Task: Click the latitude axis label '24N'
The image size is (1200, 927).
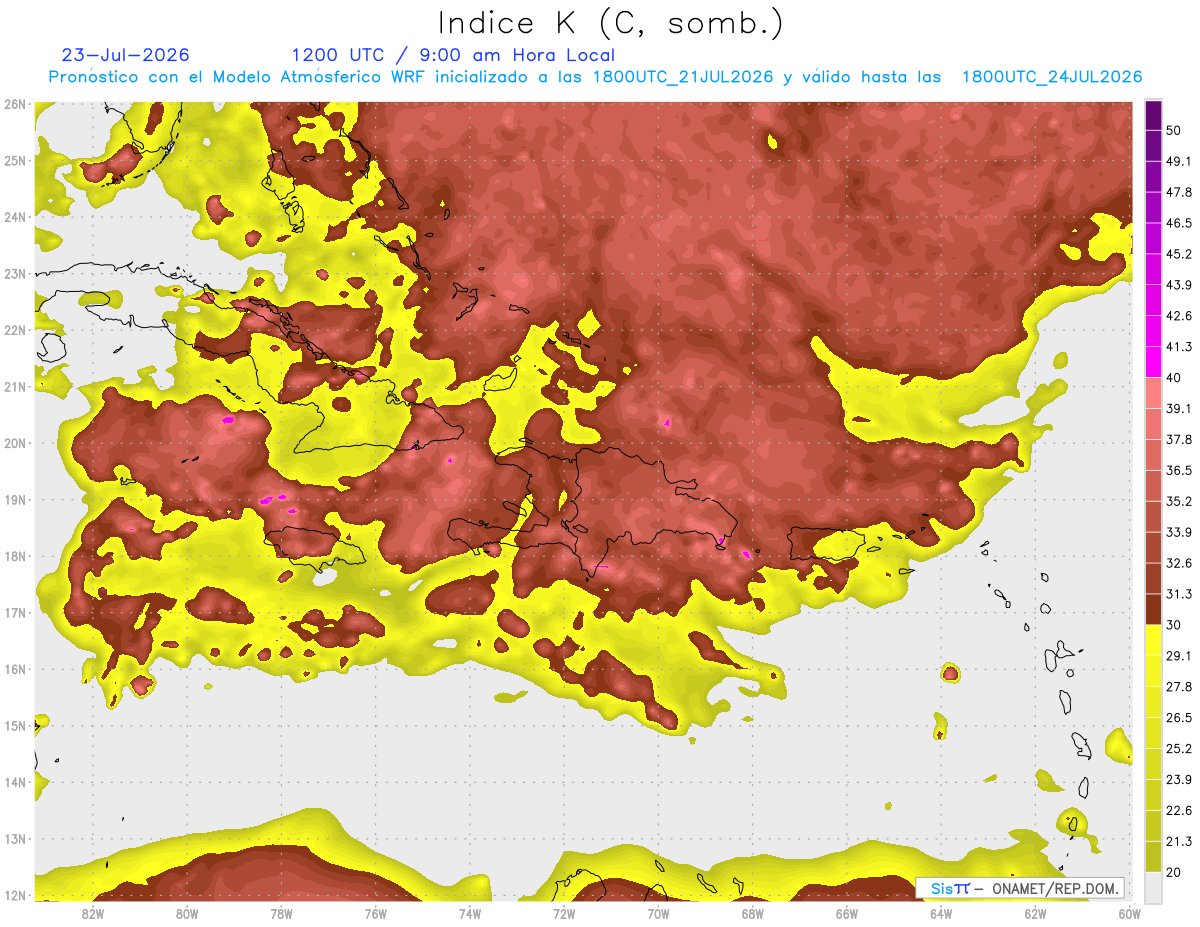Action: (x=15, y=217)
